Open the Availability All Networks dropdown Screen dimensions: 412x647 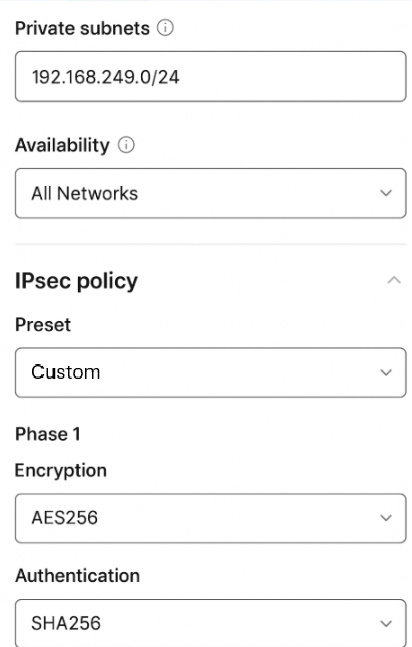pos(211,193)
